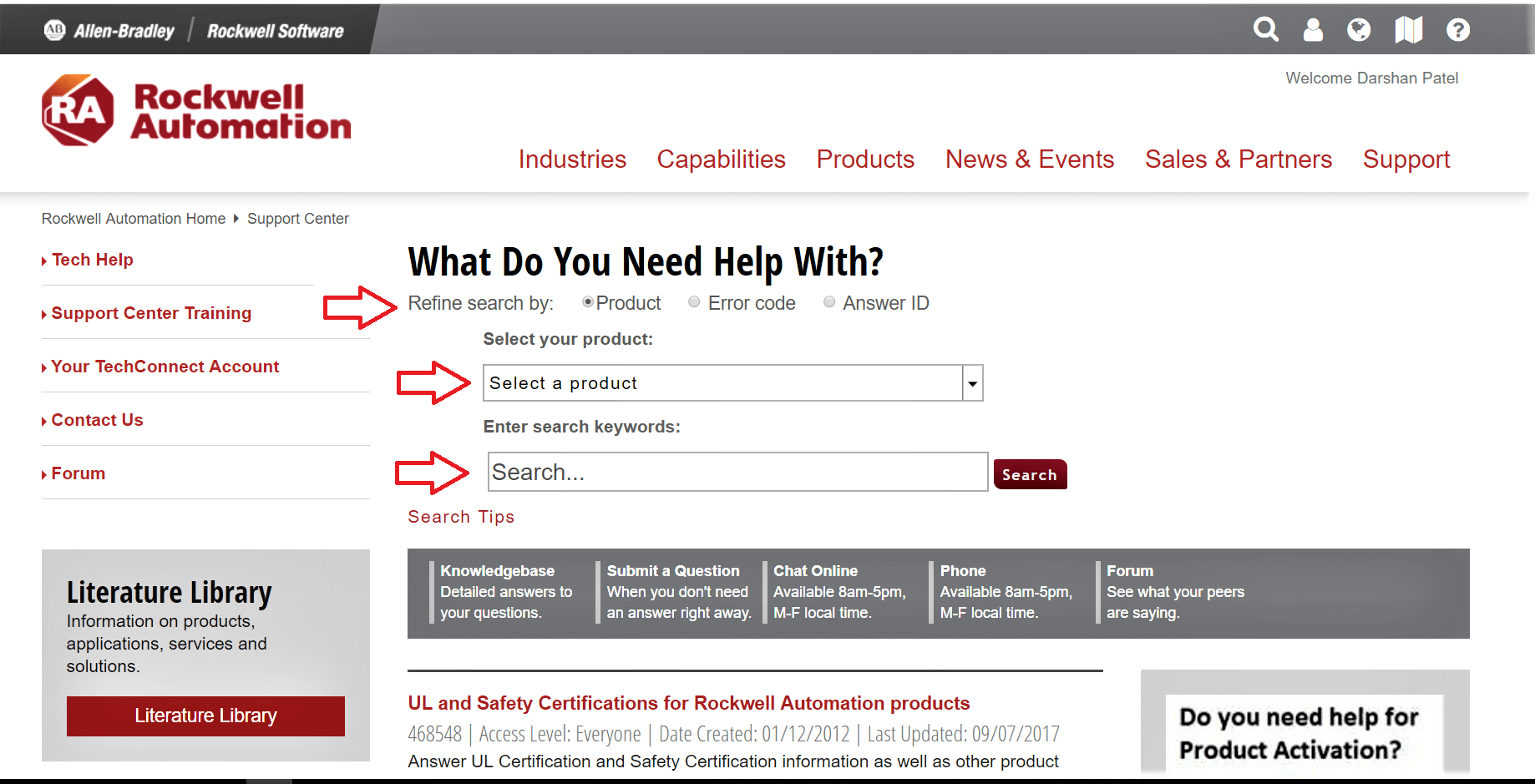The width and height of the screenshot is (1535, 784).
Task: Choose the Answer ID radio option
Action: pos(829,302)
